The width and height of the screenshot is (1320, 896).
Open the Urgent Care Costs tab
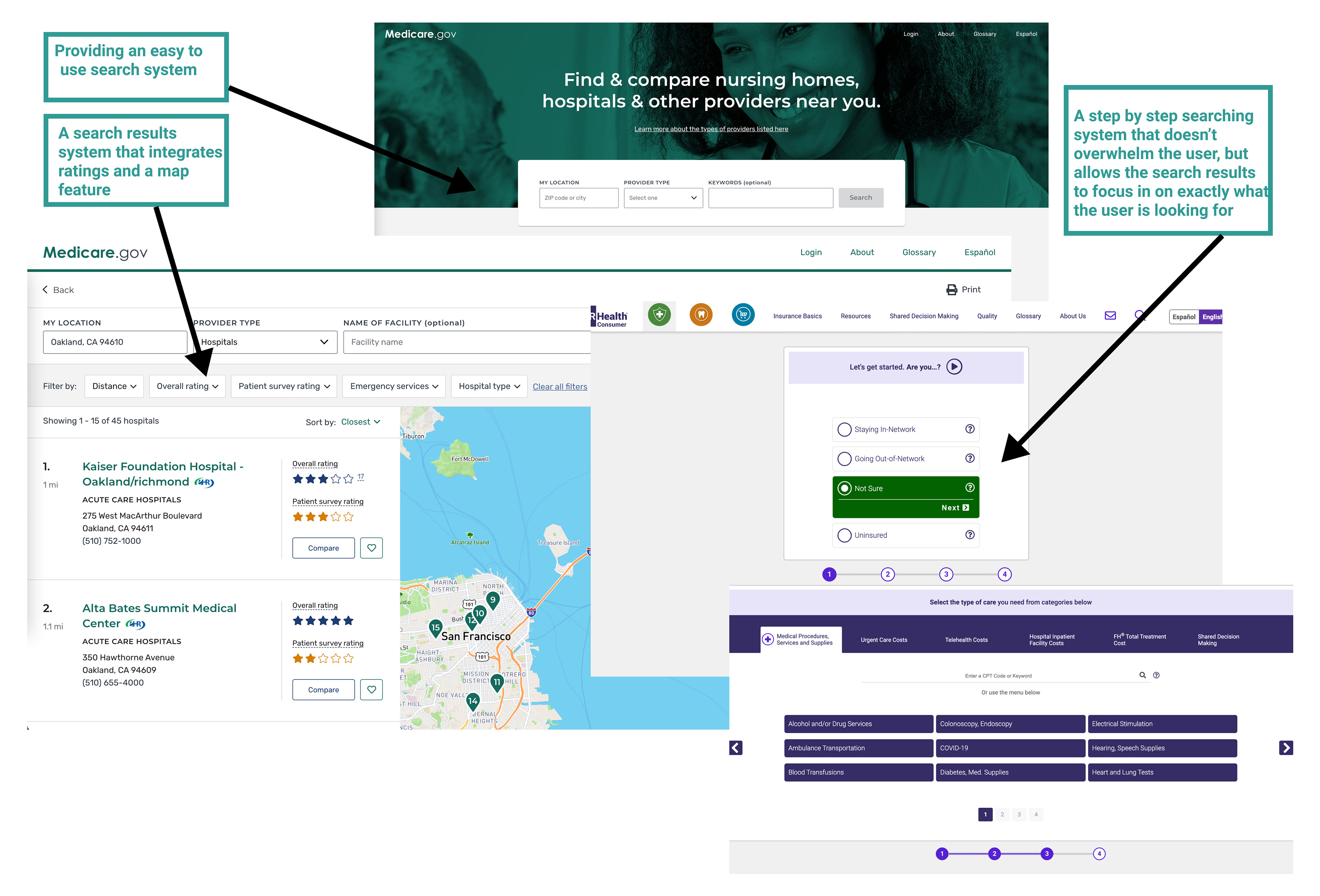(884, 640)
